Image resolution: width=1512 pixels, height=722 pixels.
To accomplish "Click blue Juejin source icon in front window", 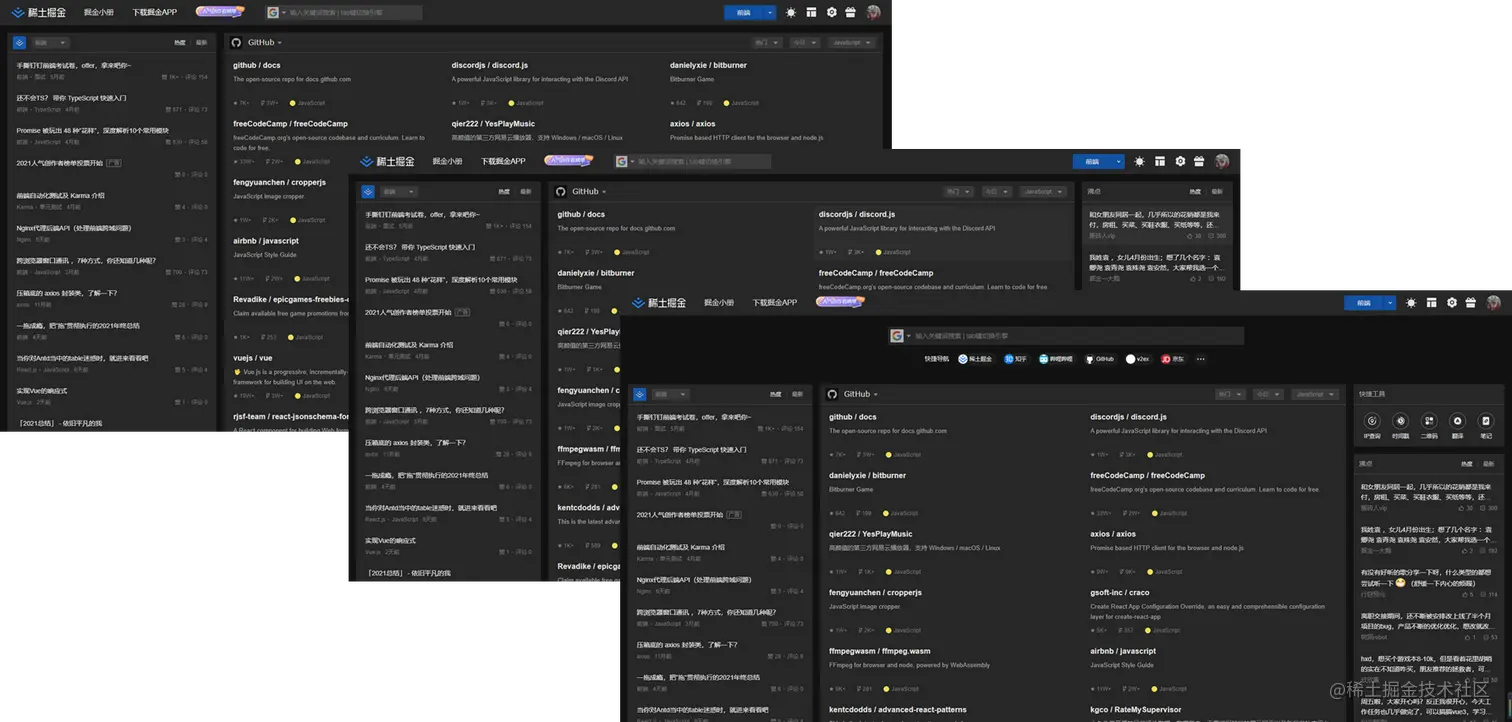I will tap(638, 394).
